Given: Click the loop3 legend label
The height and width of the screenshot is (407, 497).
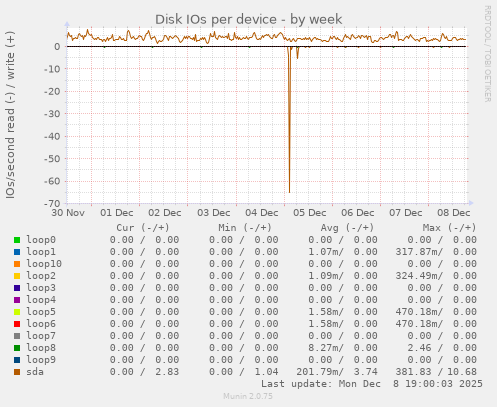Looking at the screenshot, I should [x=41, y=288].
